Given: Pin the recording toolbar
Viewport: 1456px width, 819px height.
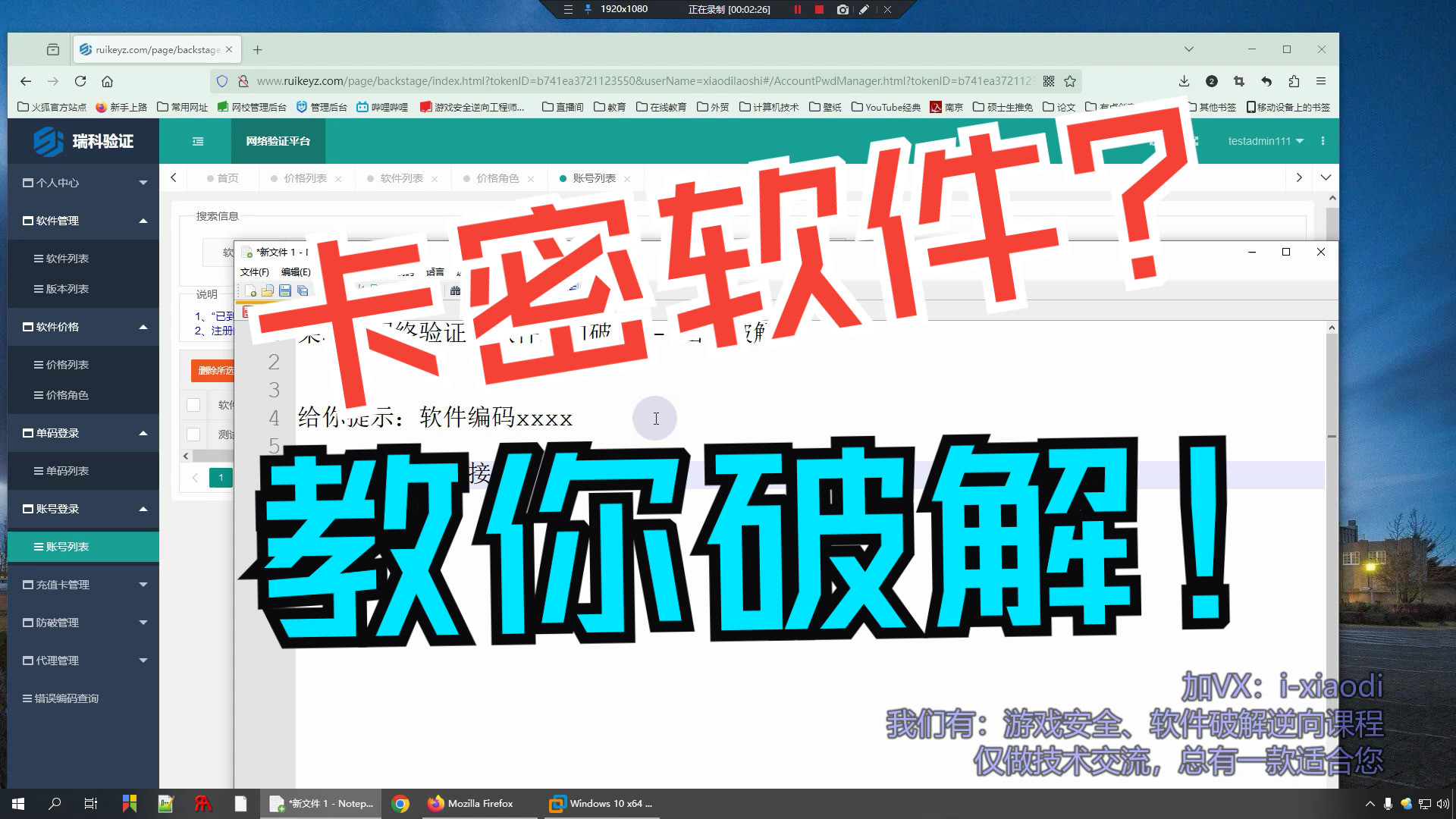Looking at the screenshot, I should tap(588, 9).
